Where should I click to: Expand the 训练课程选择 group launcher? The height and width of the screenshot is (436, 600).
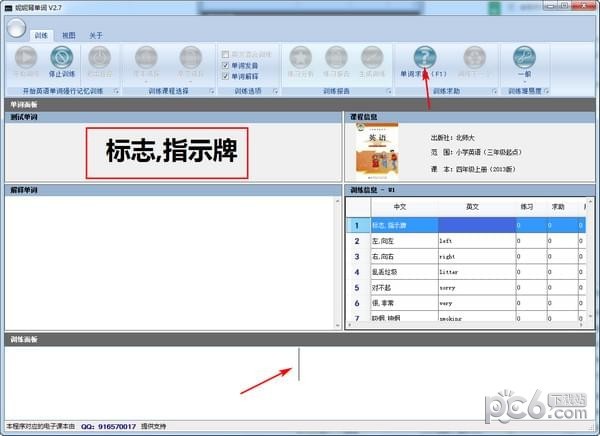pos(212,91)
